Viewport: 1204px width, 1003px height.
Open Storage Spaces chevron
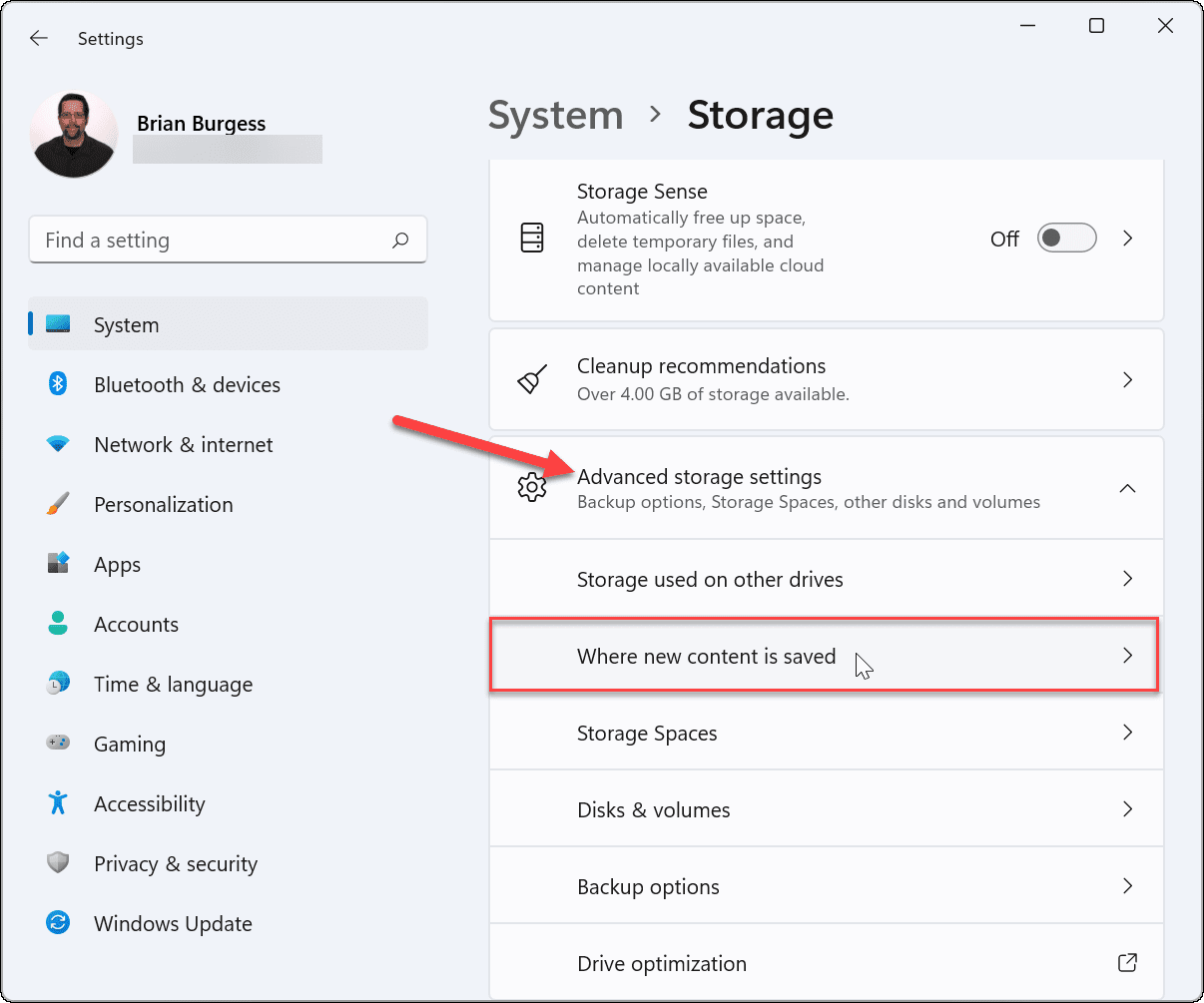(1127, 733)
